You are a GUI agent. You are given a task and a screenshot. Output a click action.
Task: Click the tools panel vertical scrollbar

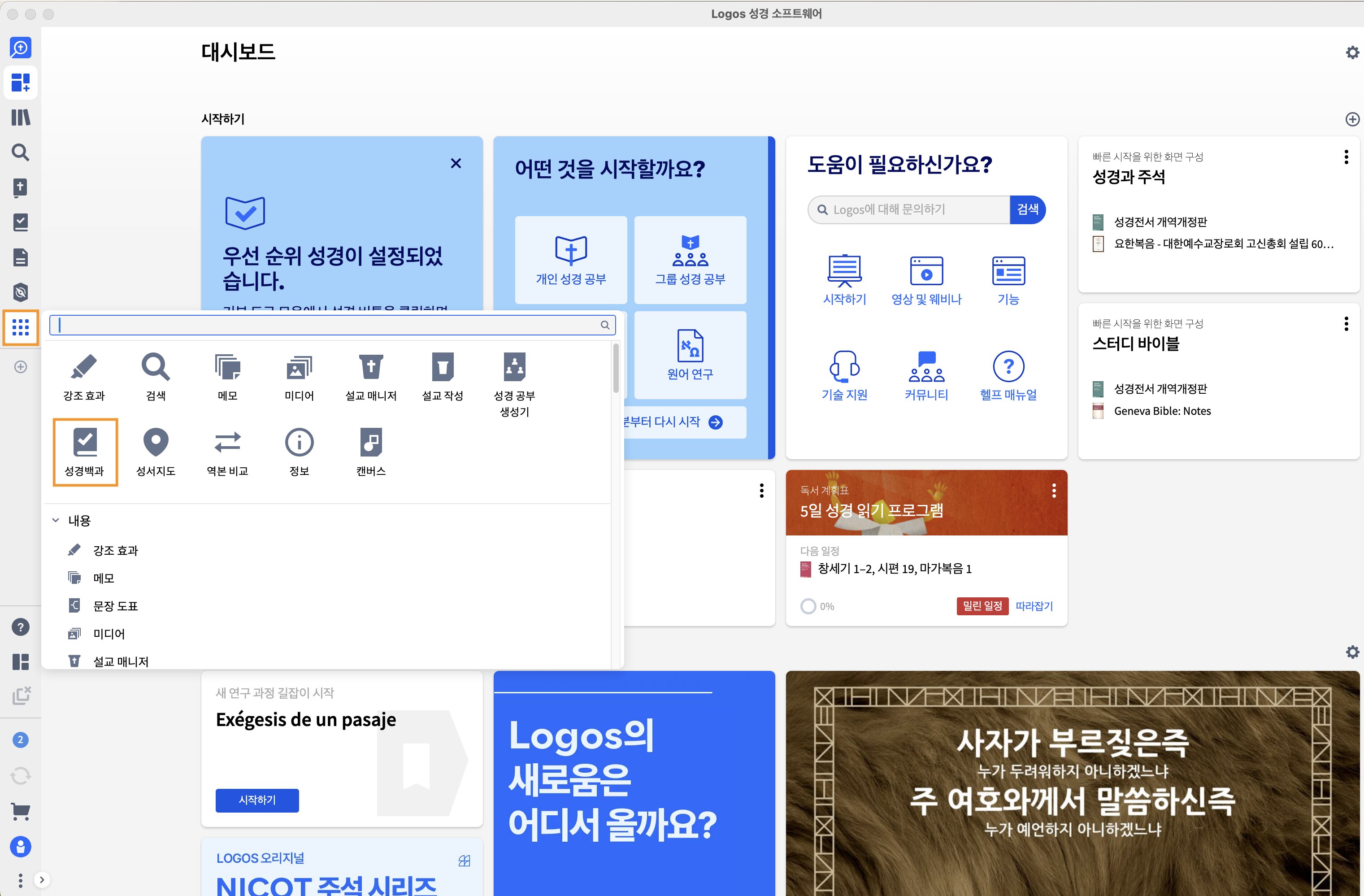coord(616,367)
